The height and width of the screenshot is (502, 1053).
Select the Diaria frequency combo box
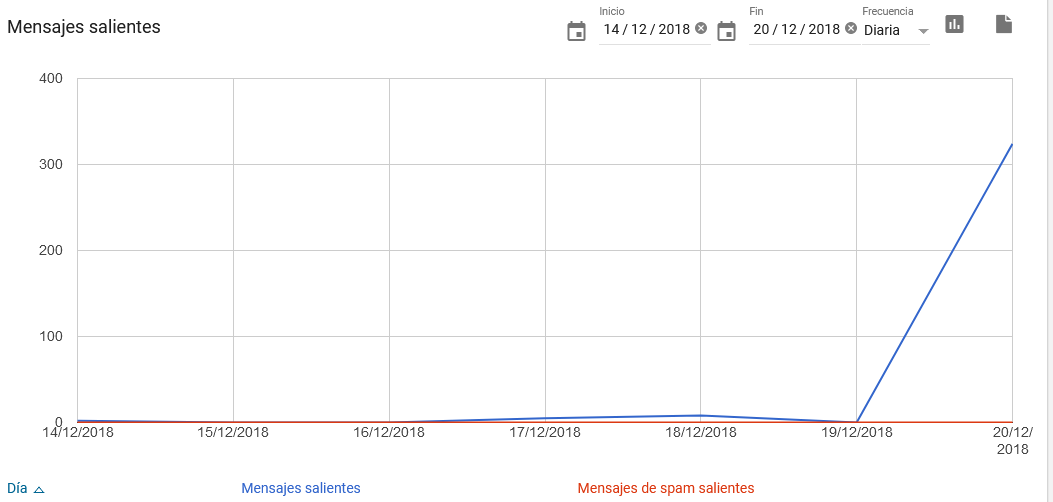tap(884, 30)
